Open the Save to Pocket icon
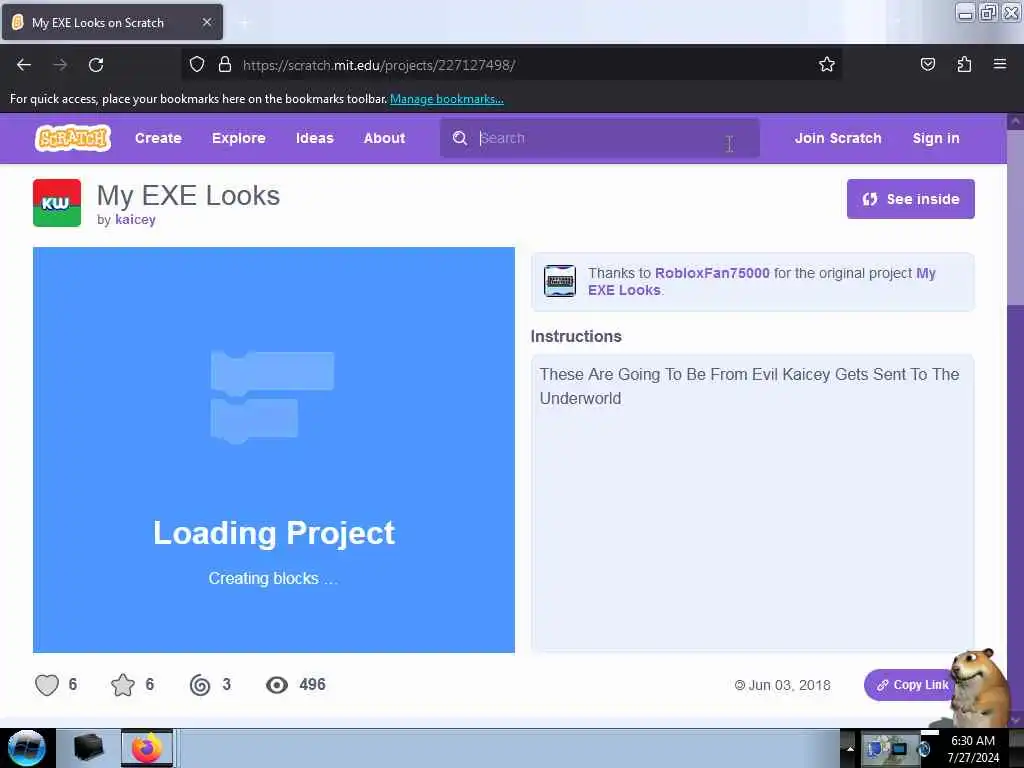The height and width of the screenshot is (768, 1024). [x=927, y=64]
